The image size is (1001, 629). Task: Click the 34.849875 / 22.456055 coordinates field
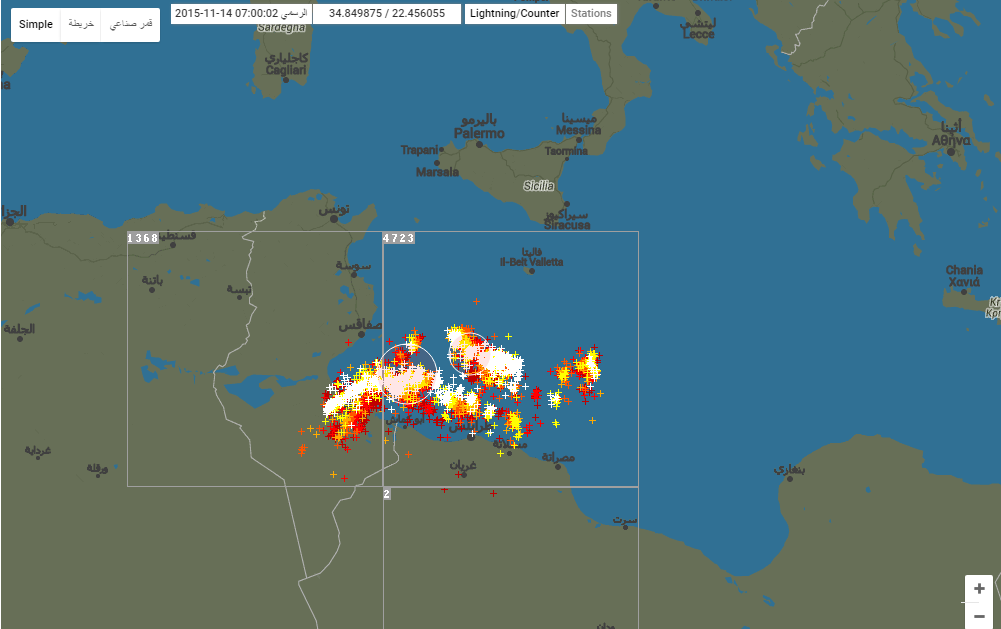387,14
